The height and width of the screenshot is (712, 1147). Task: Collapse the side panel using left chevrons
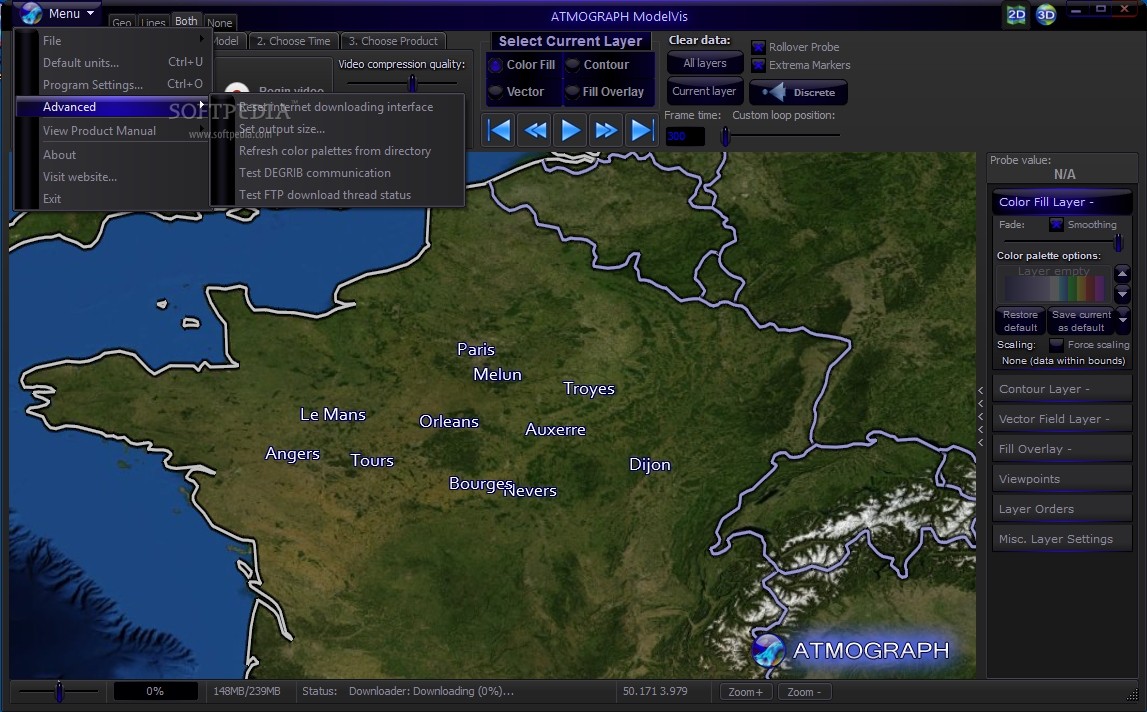click(981, 416)
